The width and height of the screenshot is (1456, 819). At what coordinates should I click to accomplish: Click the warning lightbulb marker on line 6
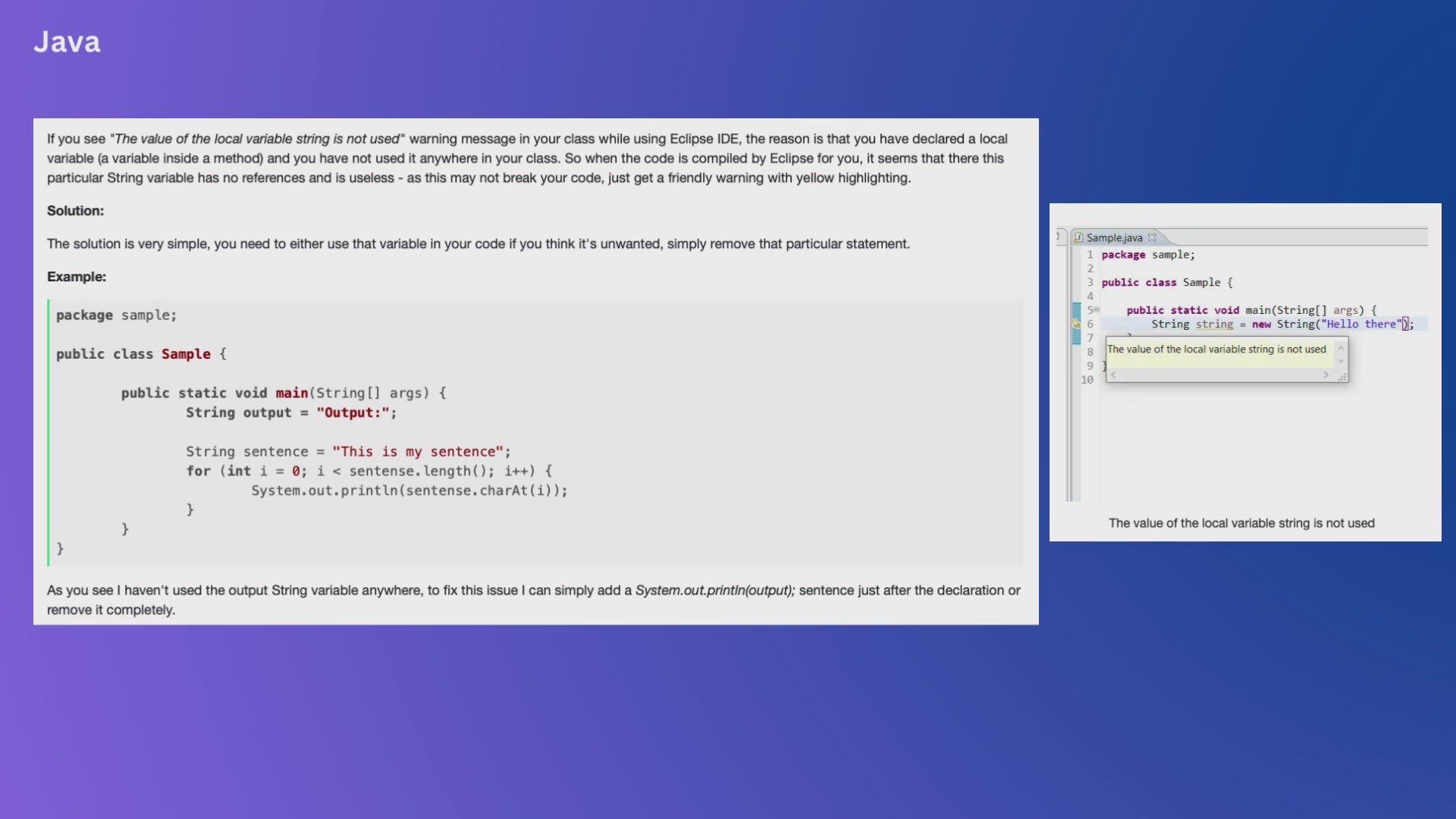coord(1076,324)
